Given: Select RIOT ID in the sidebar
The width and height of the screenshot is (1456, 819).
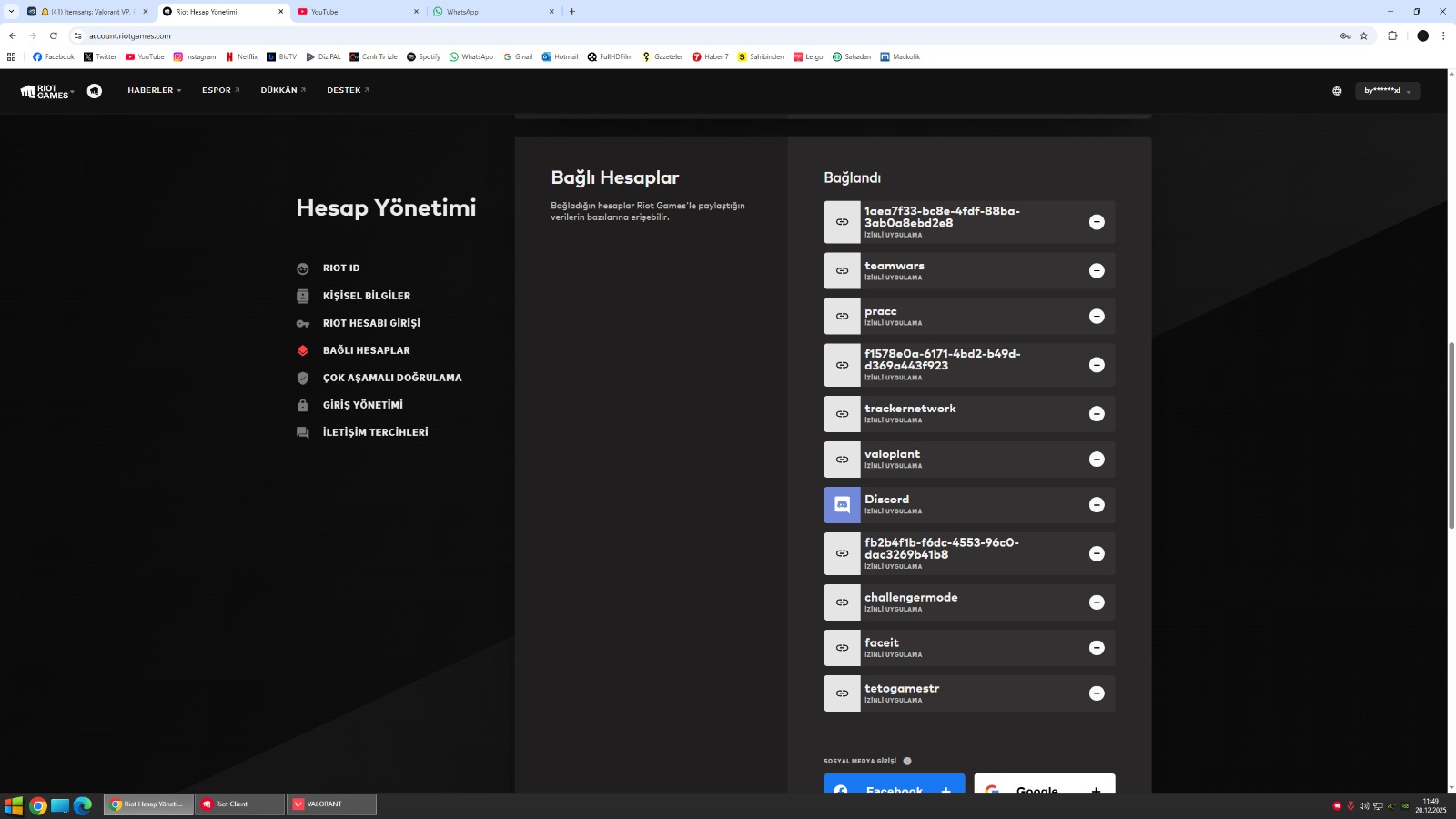Looking at the screenshot, I should [341, 268].
